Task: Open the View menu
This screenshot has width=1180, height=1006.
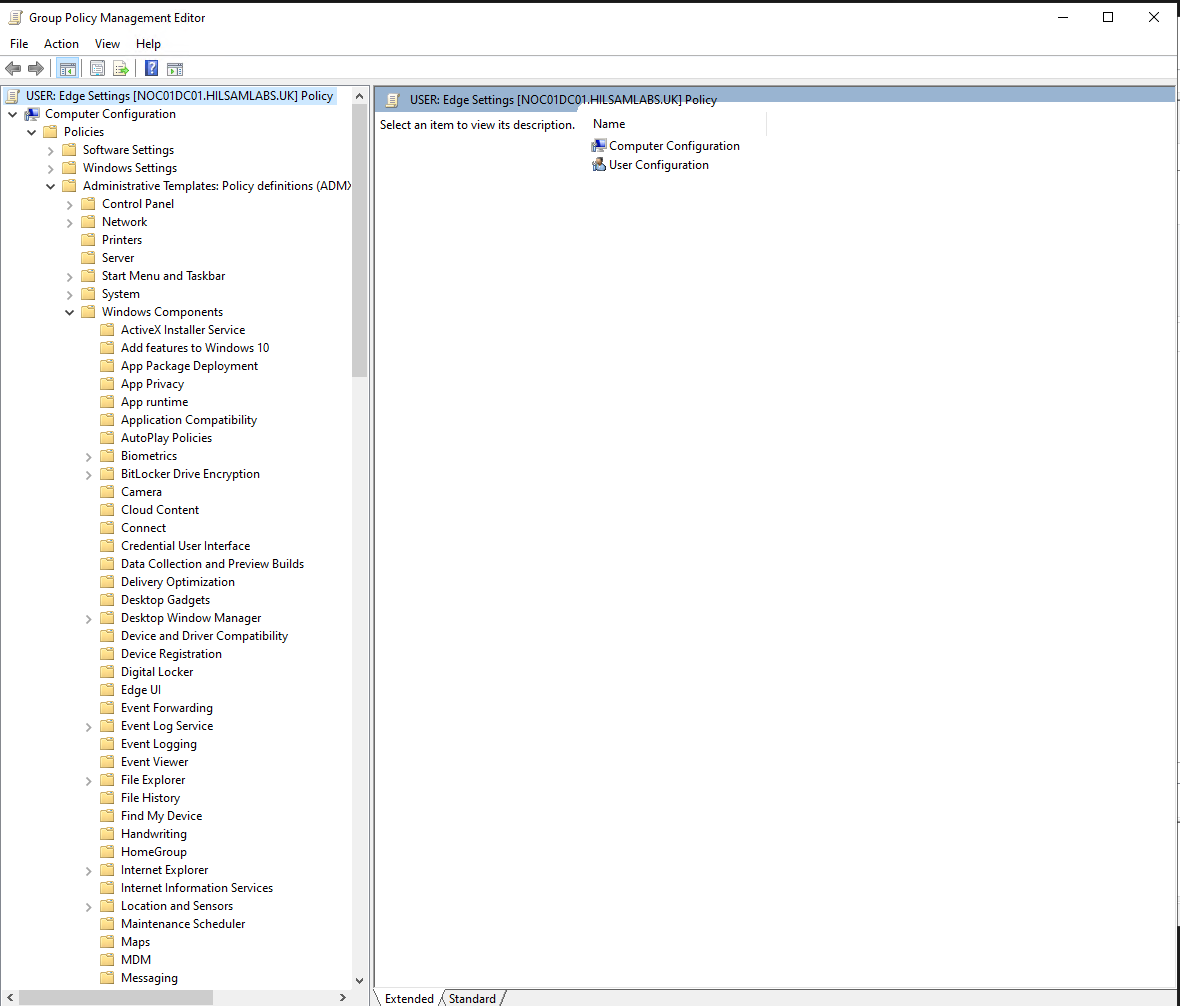Action: [107, 44]
